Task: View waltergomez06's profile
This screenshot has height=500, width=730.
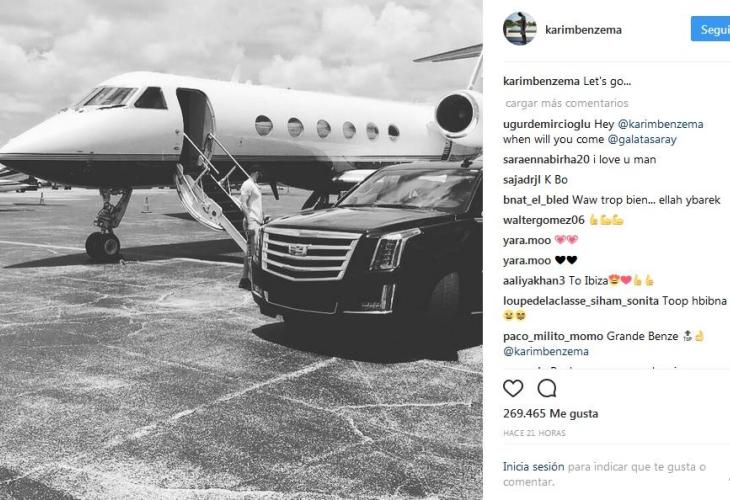Action: point(543,220)
